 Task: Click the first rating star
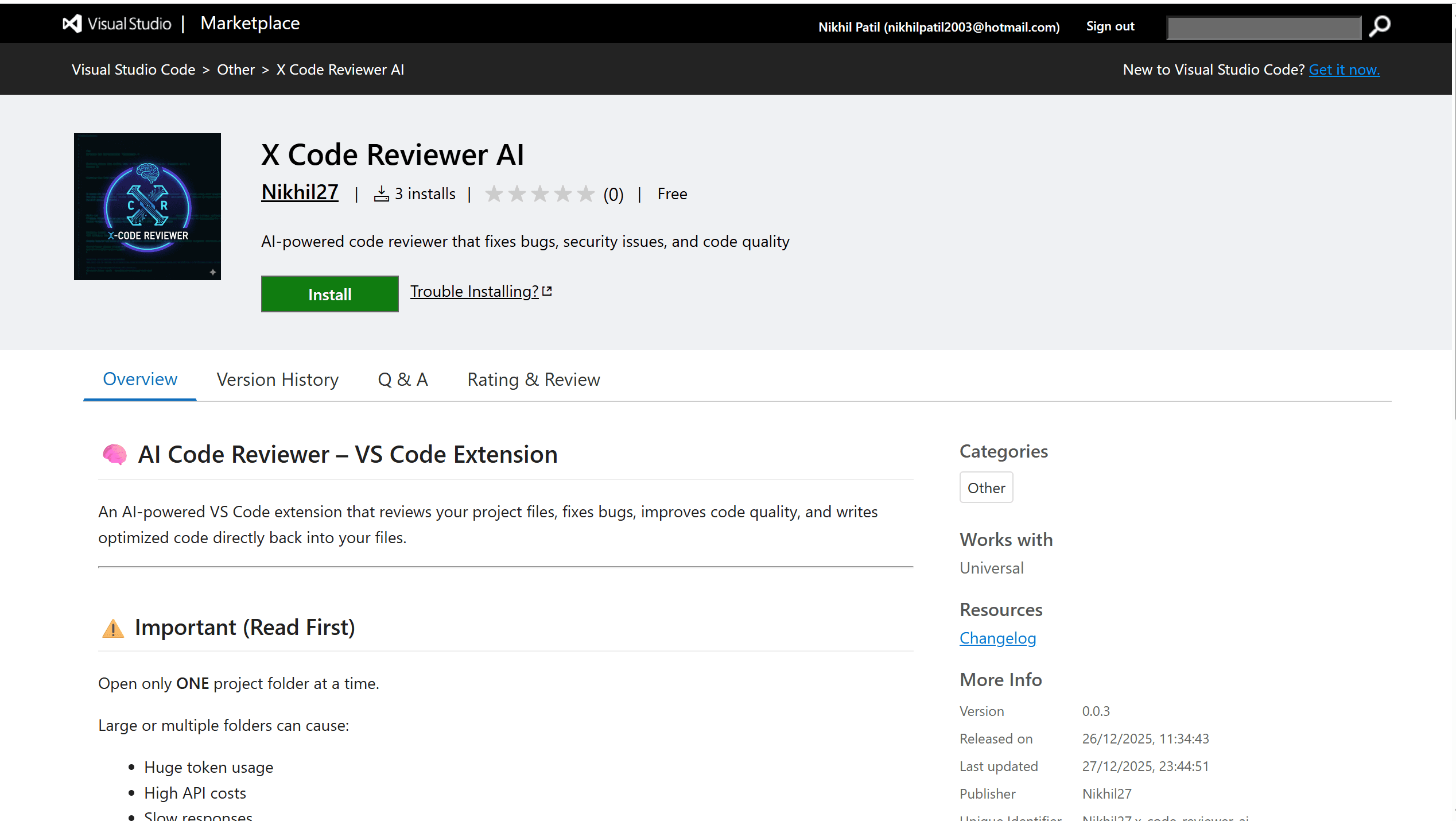point(494,193)
